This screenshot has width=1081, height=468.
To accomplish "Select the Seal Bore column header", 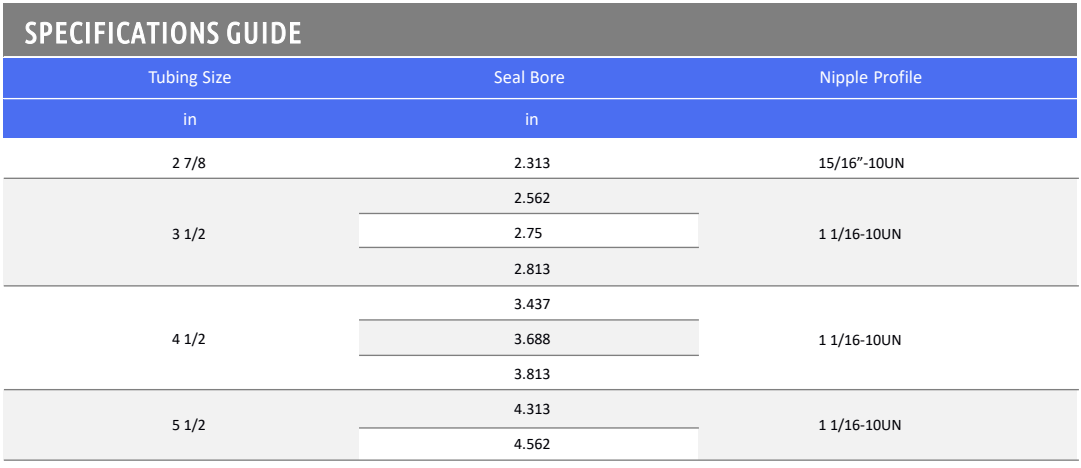I will coord(529,78).
